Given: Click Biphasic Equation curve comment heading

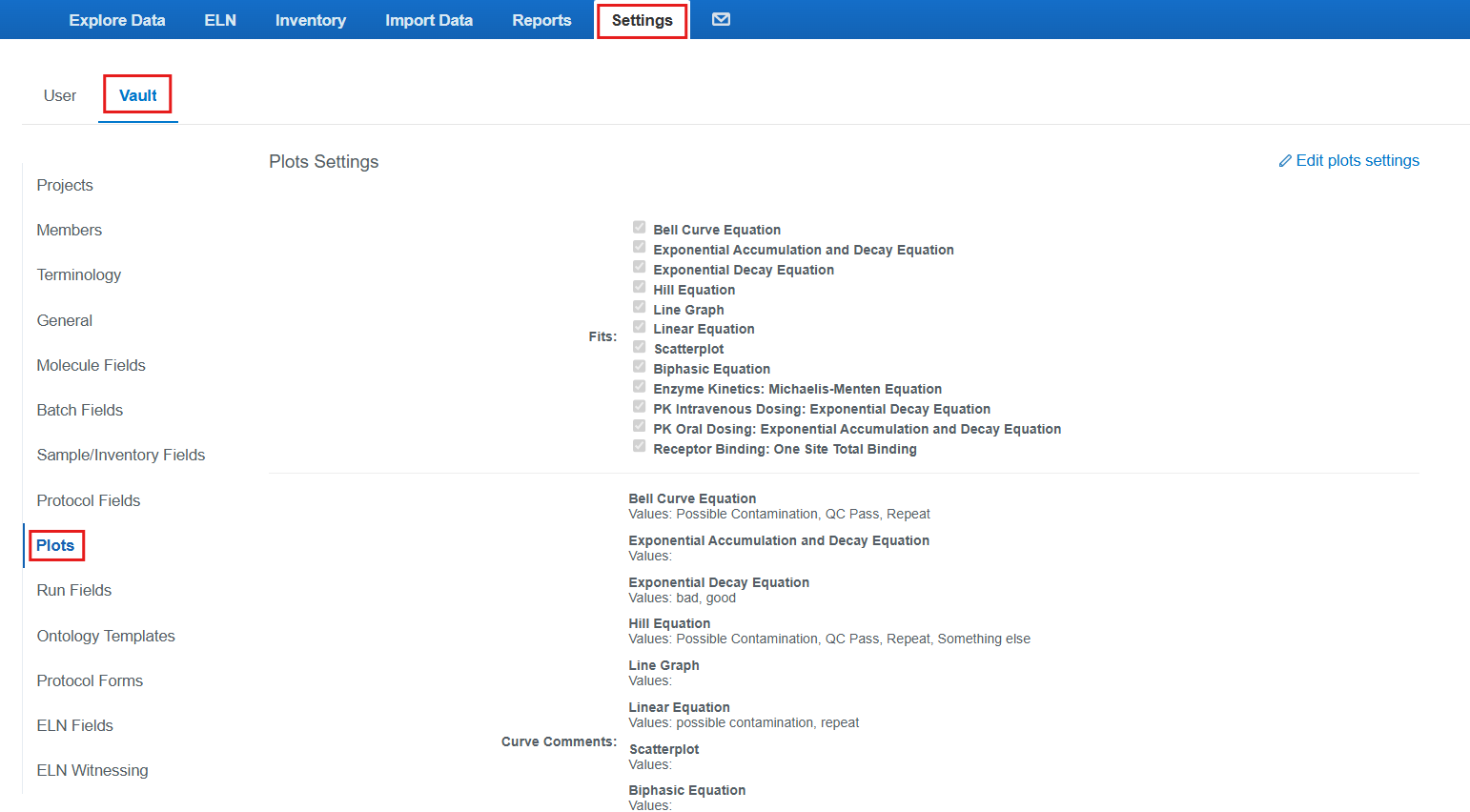Looking at the screenshot, I should pyautogui.click(x=687, y=790).
